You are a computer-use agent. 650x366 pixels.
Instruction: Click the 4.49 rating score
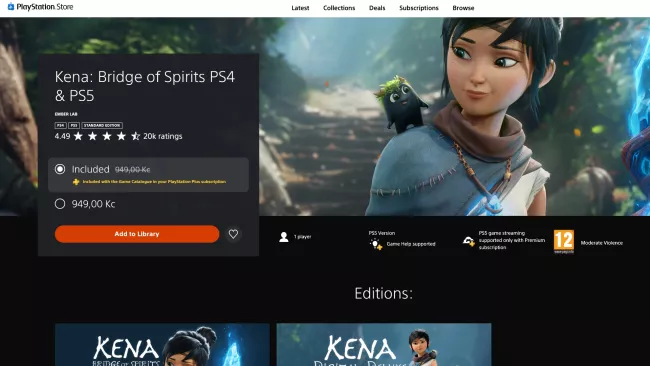62,136
